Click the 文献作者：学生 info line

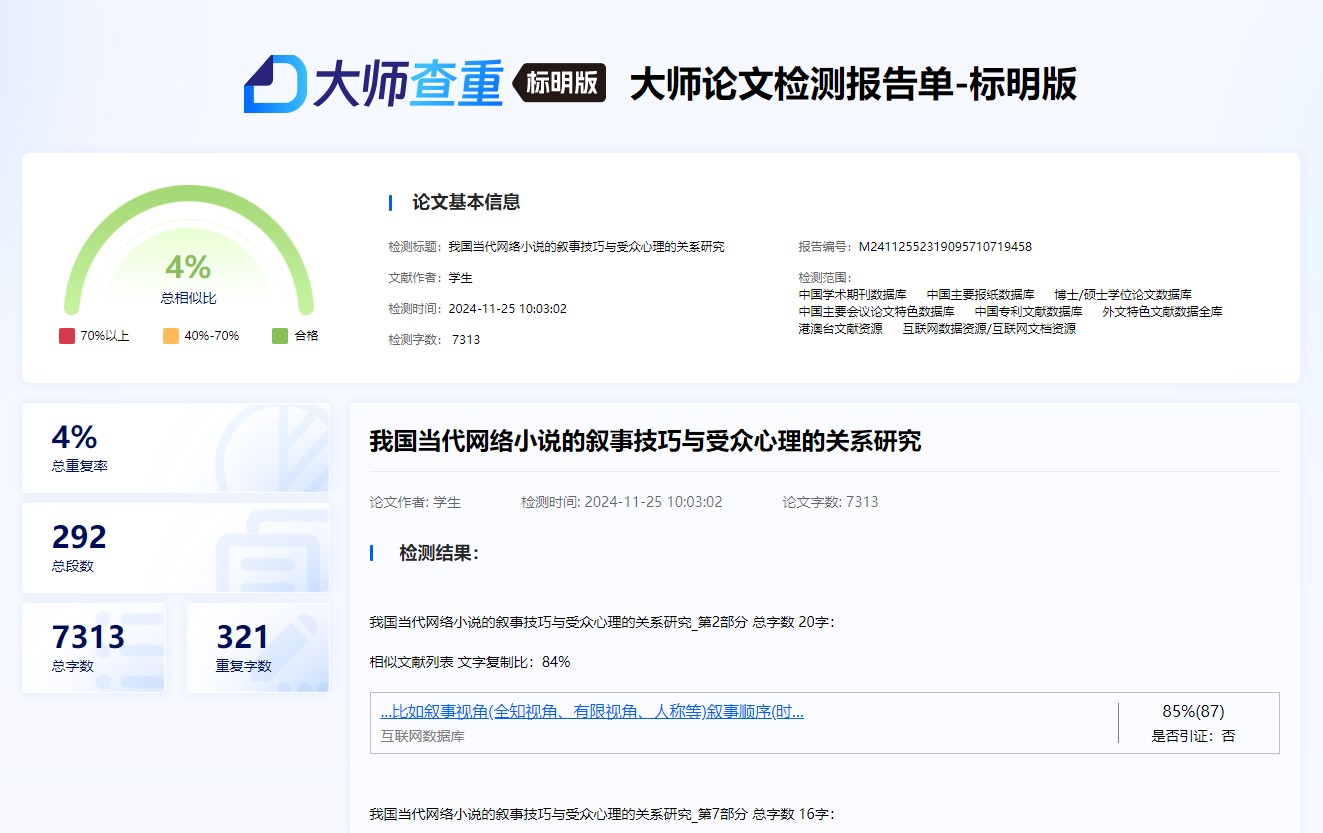[430, 278]
